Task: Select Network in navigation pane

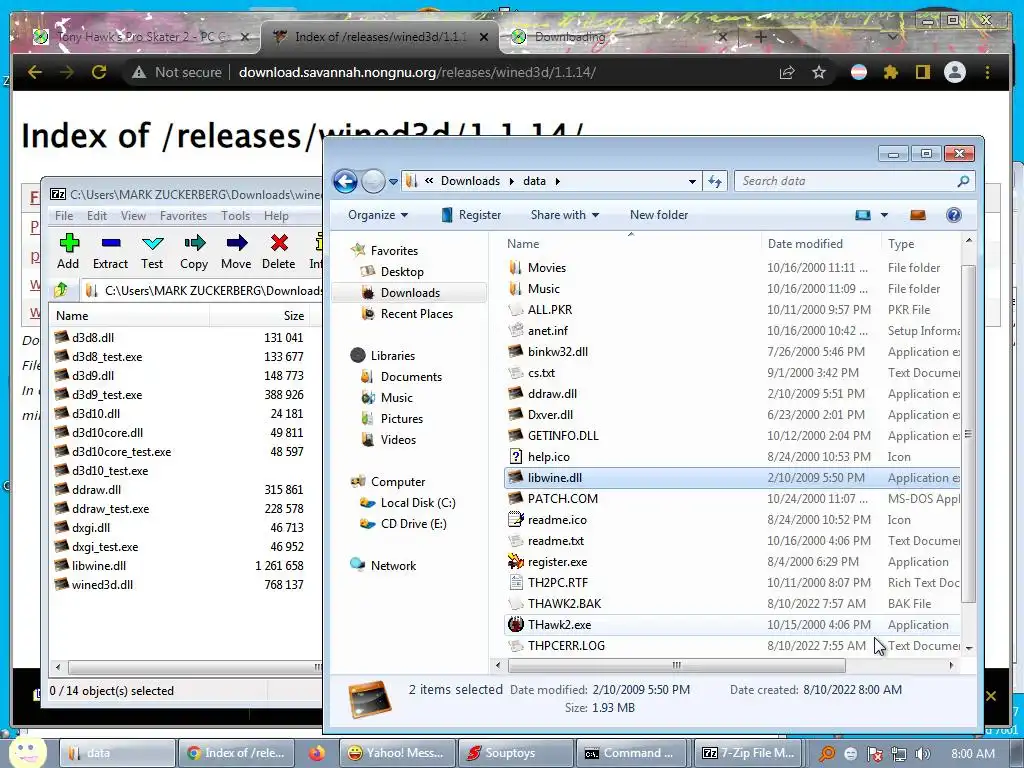Action: [392, 566]
